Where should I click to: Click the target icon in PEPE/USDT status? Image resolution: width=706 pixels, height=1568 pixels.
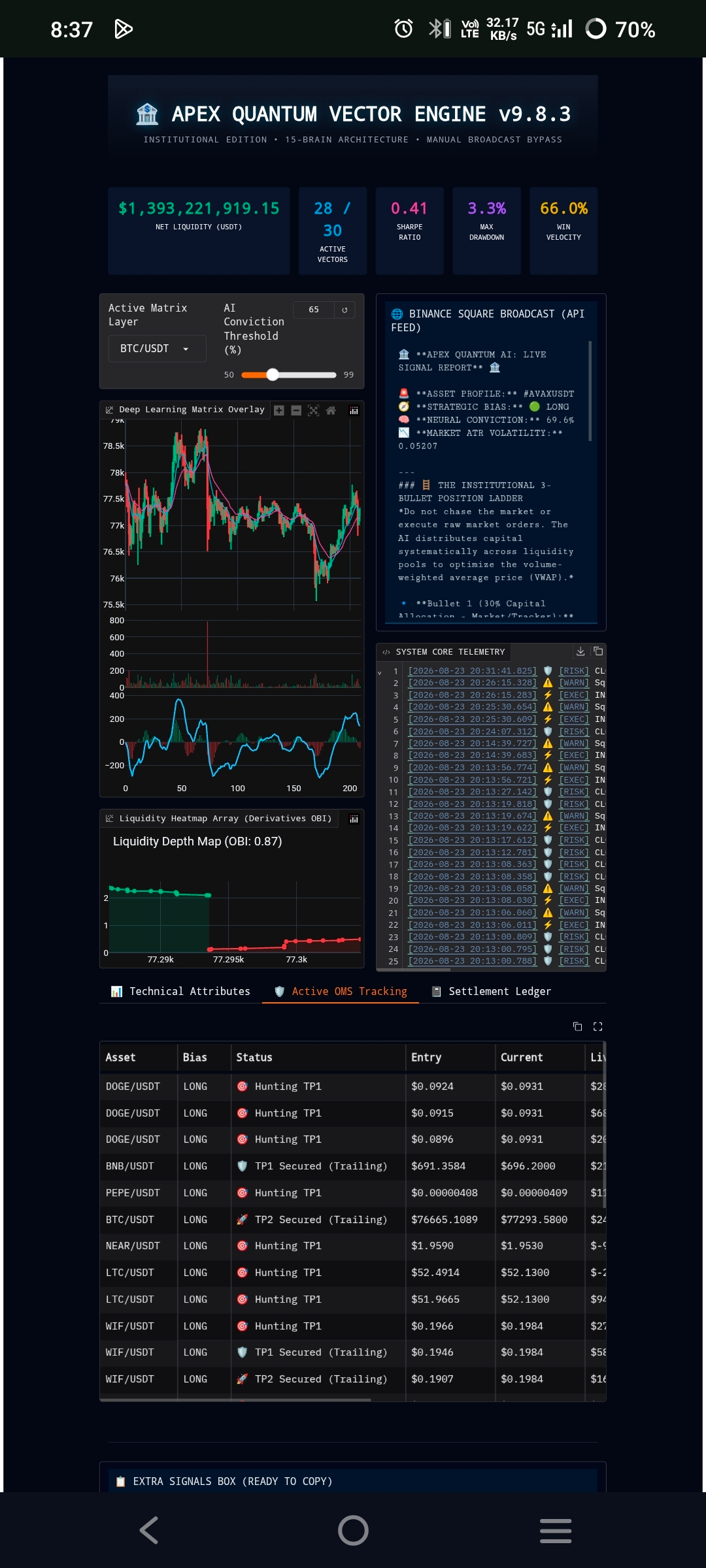242,1192
